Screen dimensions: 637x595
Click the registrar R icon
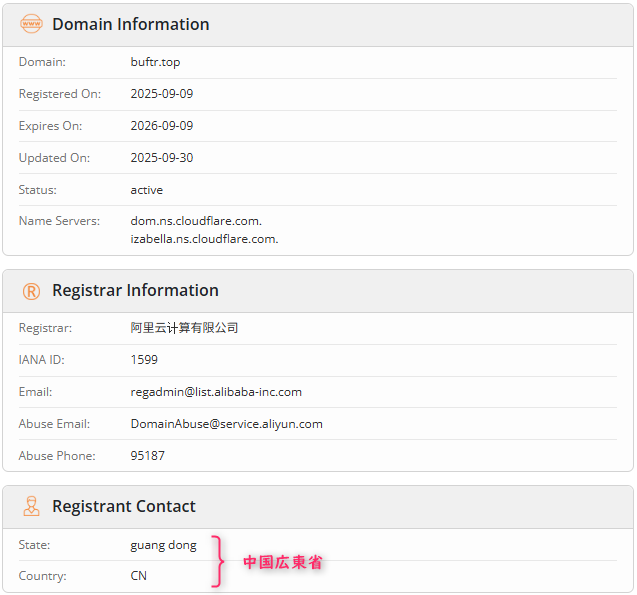click(32, 291)
